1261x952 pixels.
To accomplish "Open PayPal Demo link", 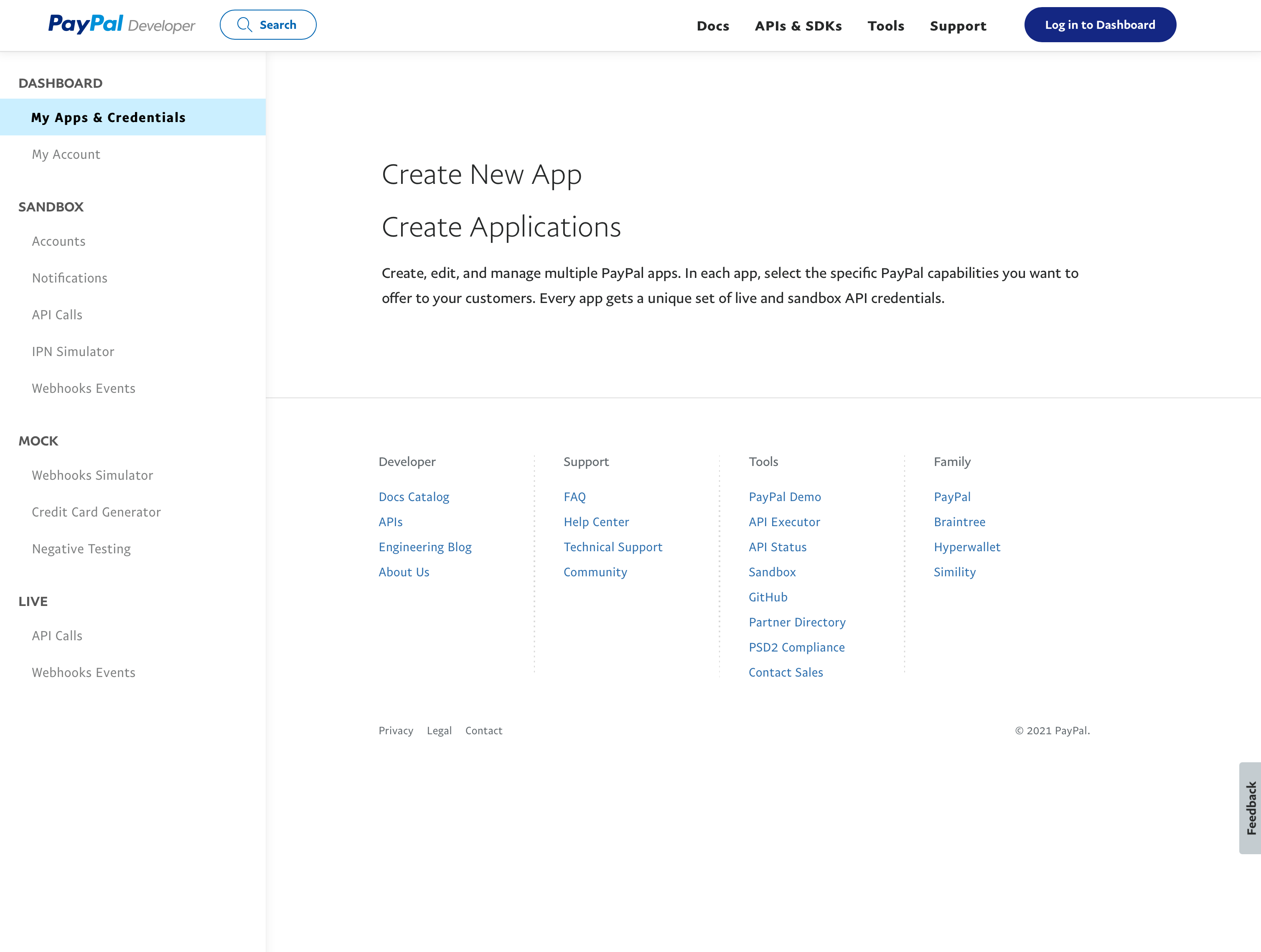I will point(785,497).
